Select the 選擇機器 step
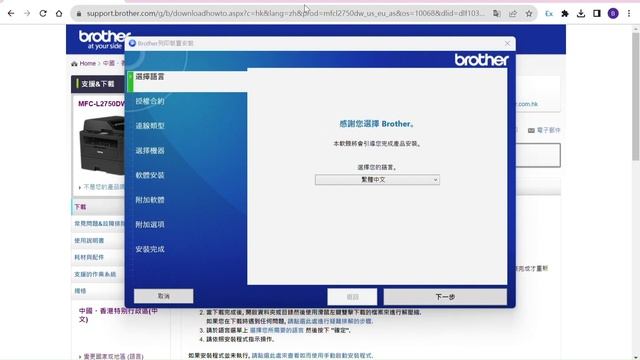 click(150, 151)
